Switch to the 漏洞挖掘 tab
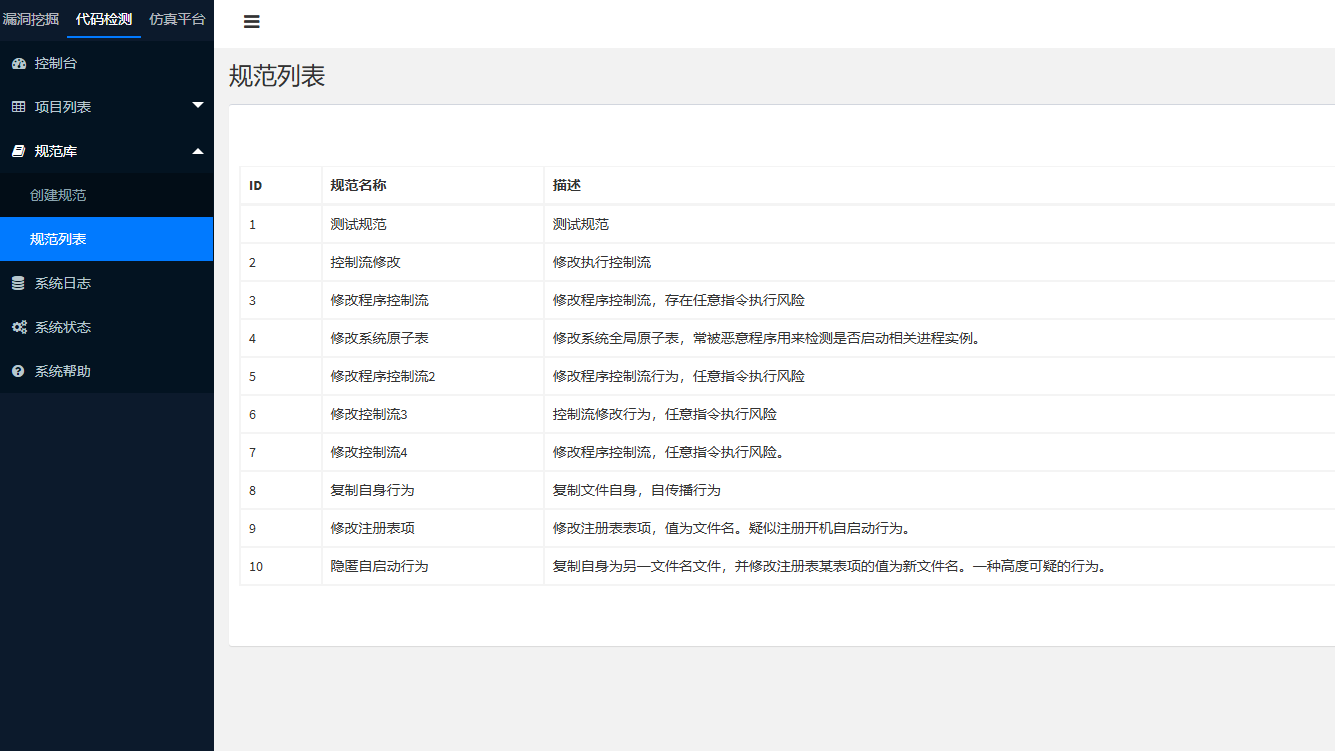This screenshot has height=751, width=1335. [x=31, y=18]
